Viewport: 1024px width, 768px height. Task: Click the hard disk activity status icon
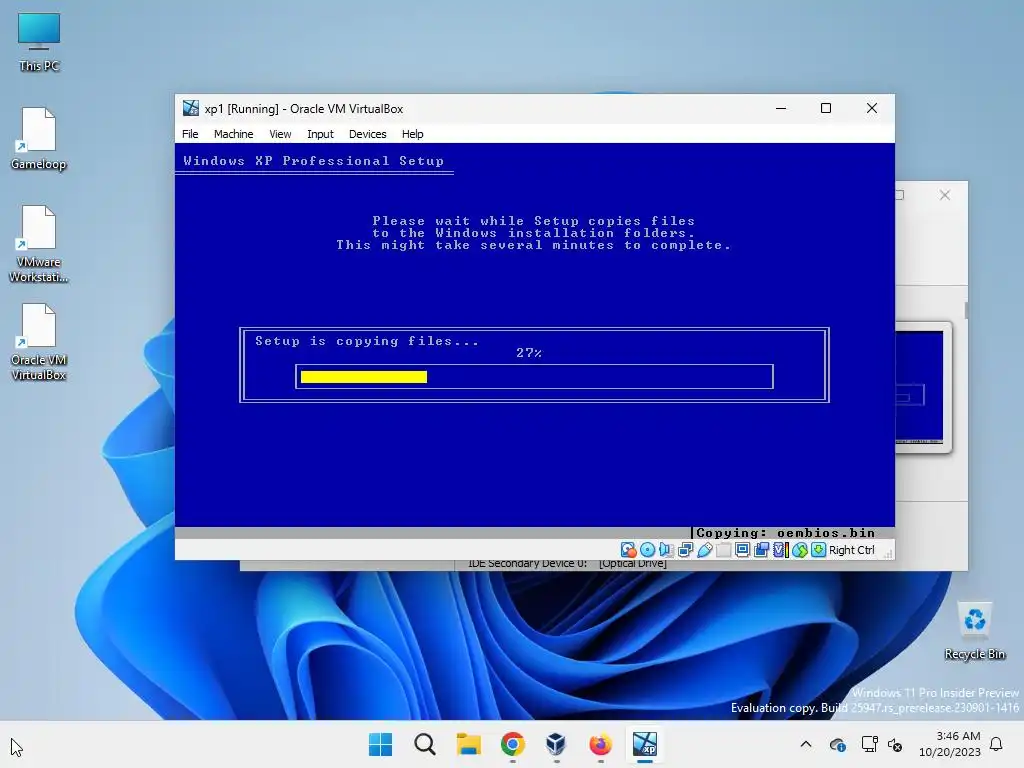[628, 550]
